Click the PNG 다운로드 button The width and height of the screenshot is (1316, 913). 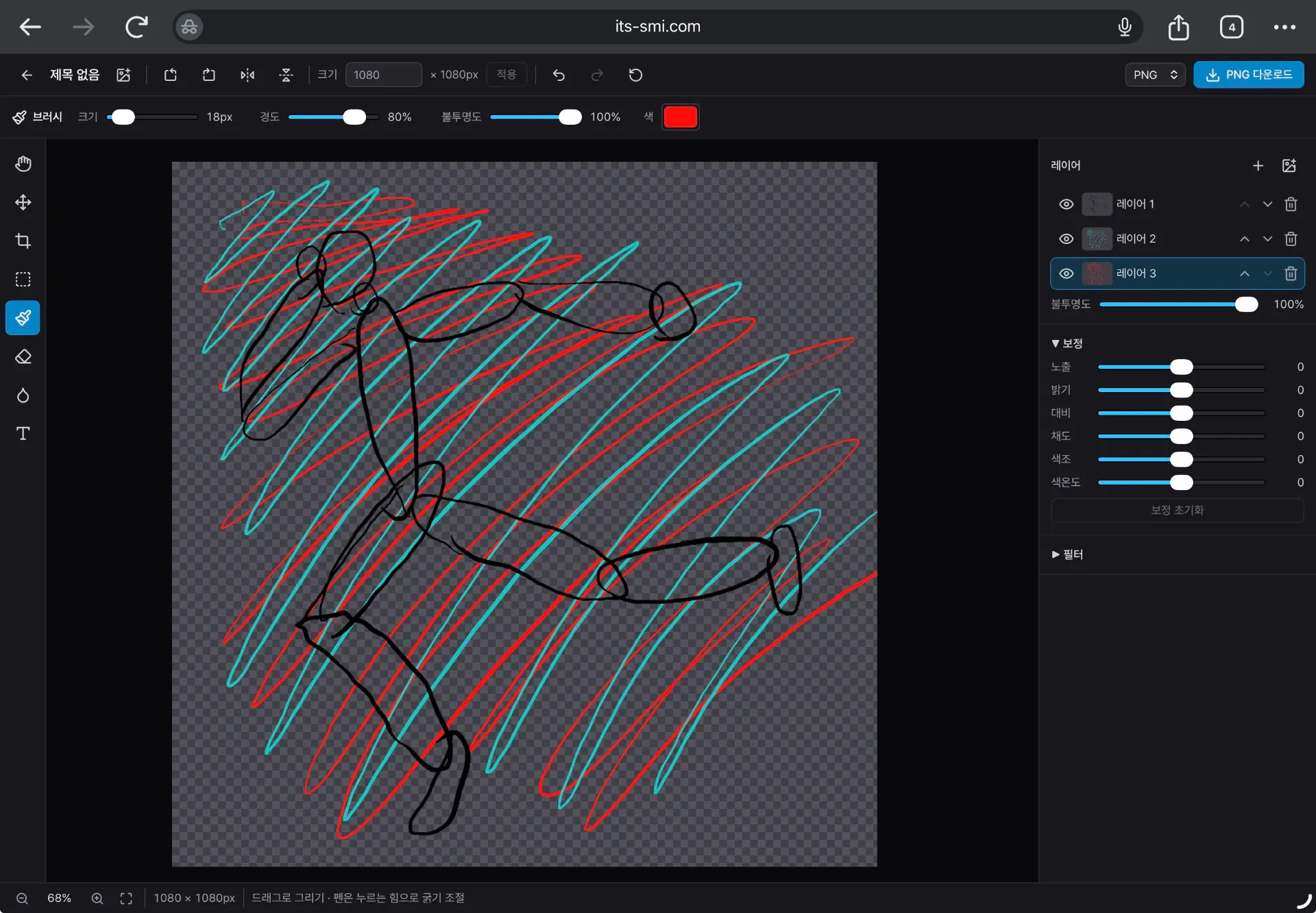click(1249, 75)
